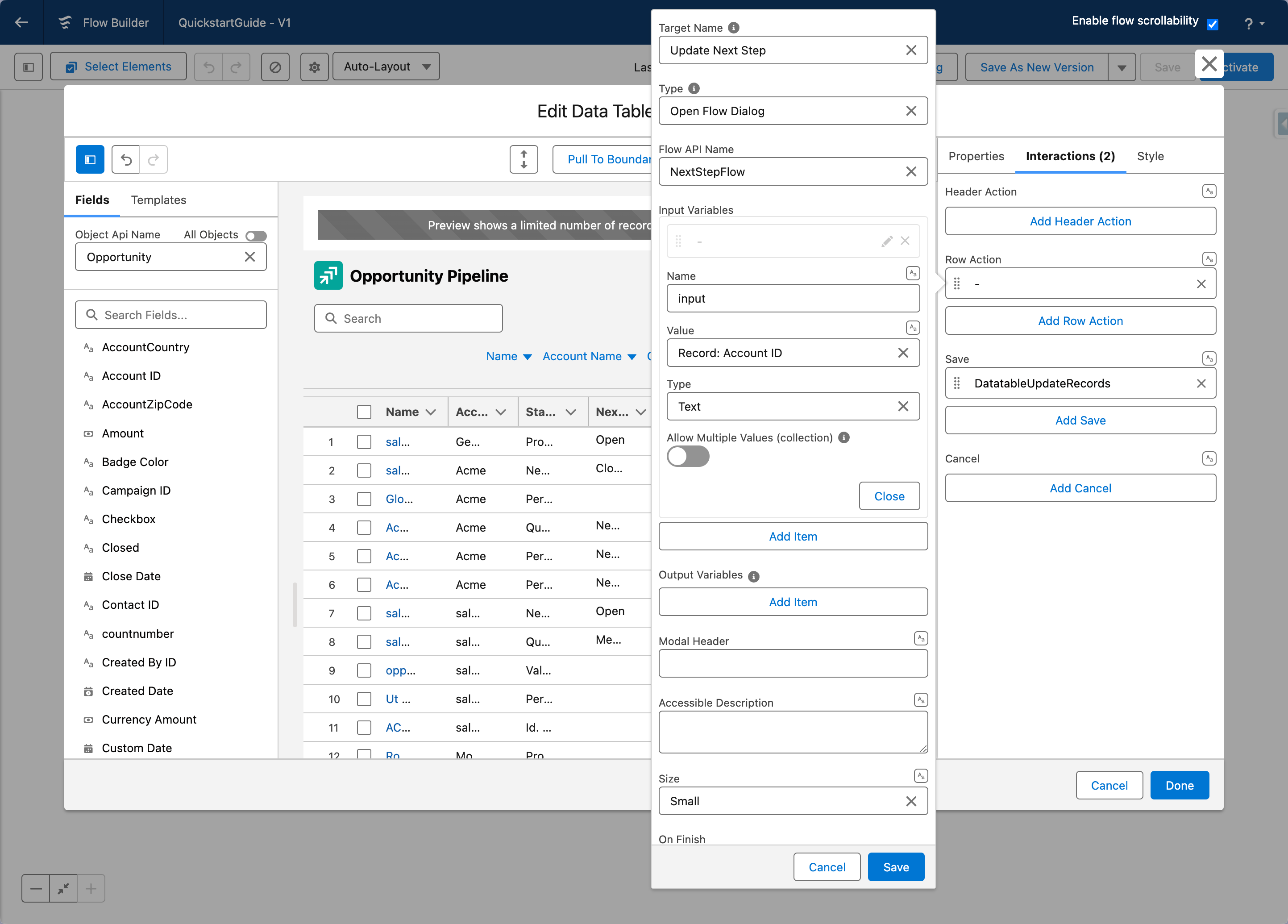Check the select-all checkbox in table header
This screenshot has height=924, width=1288.
[x=364, y=412]
